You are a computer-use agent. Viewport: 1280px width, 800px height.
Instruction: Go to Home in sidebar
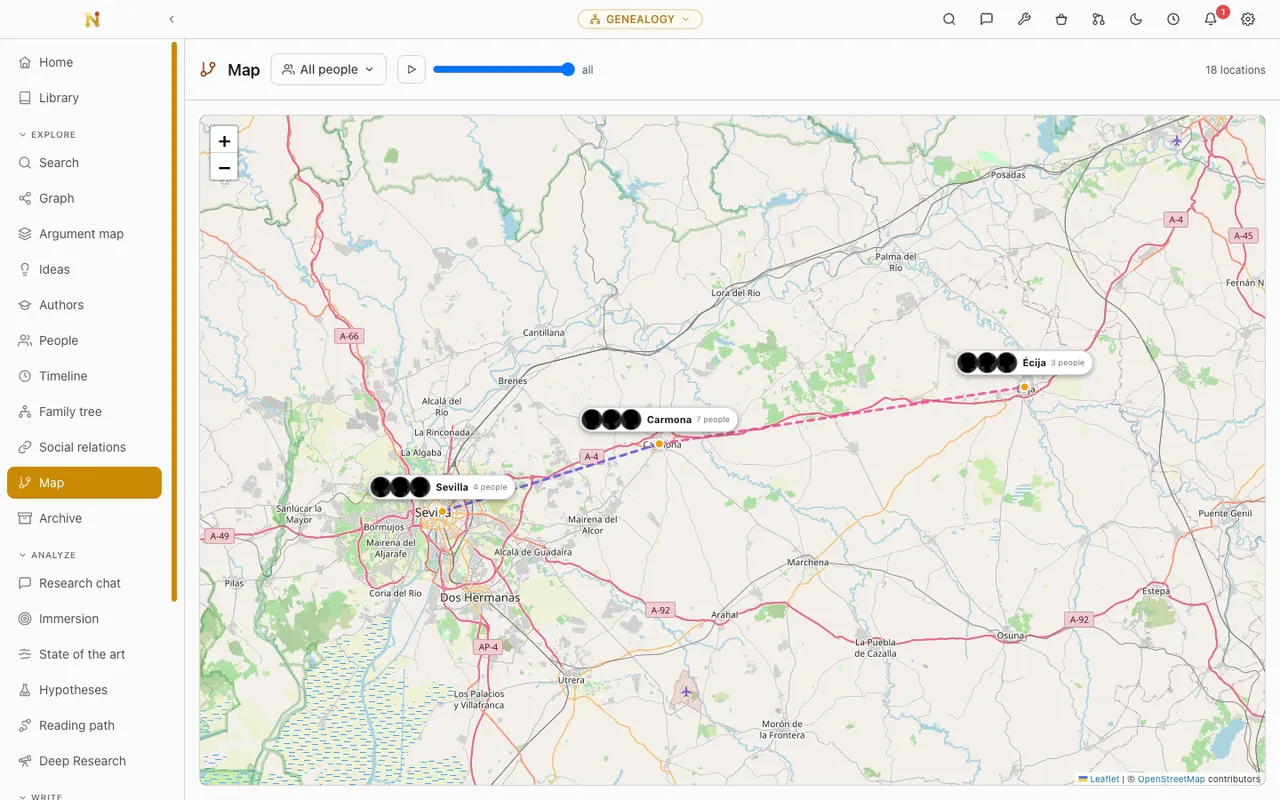coord(84,62)
